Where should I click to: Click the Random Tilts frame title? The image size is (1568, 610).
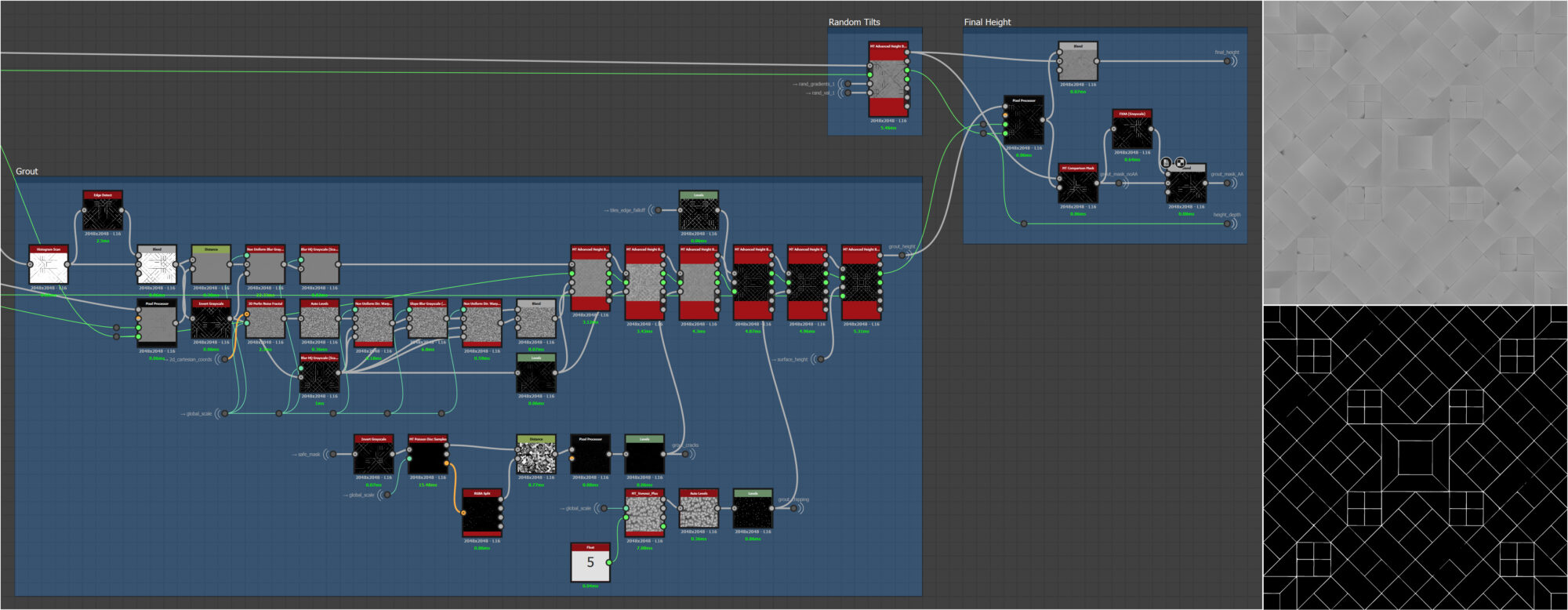854,22
